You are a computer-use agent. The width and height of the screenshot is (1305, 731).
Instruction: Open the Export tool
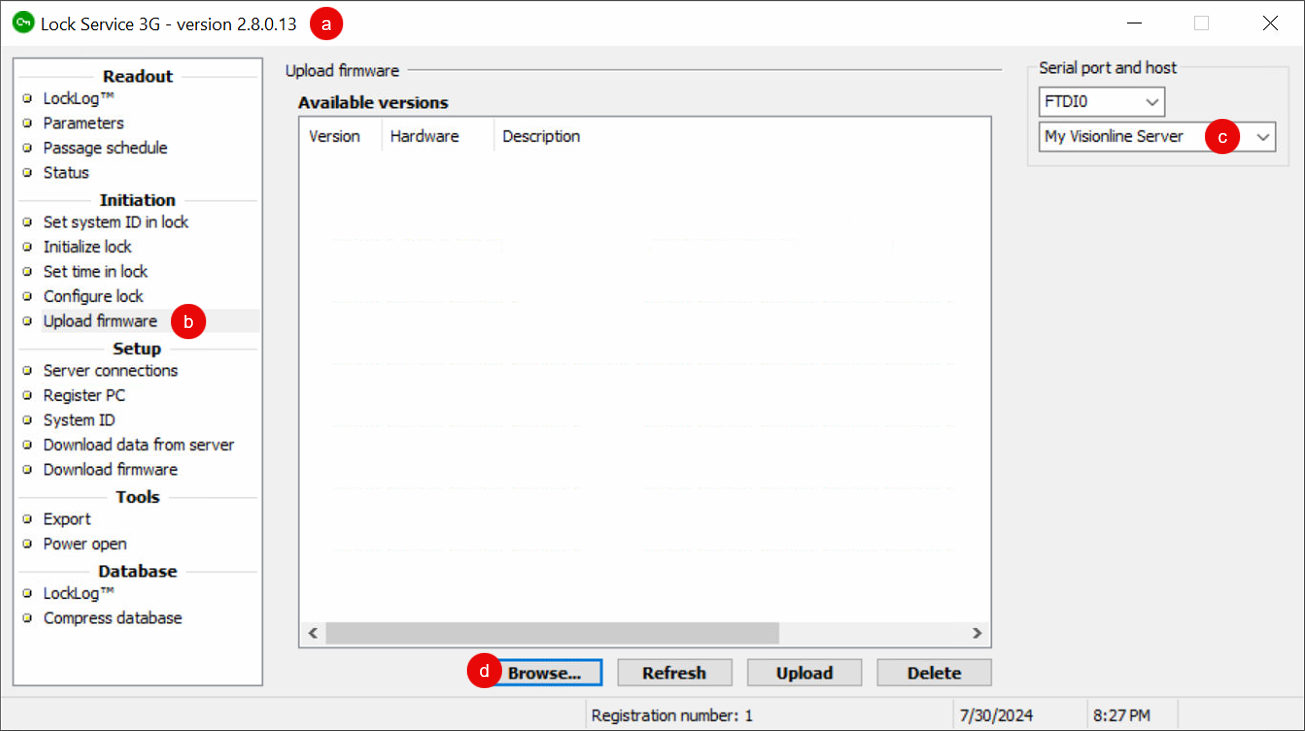click(x=67, y=520)
